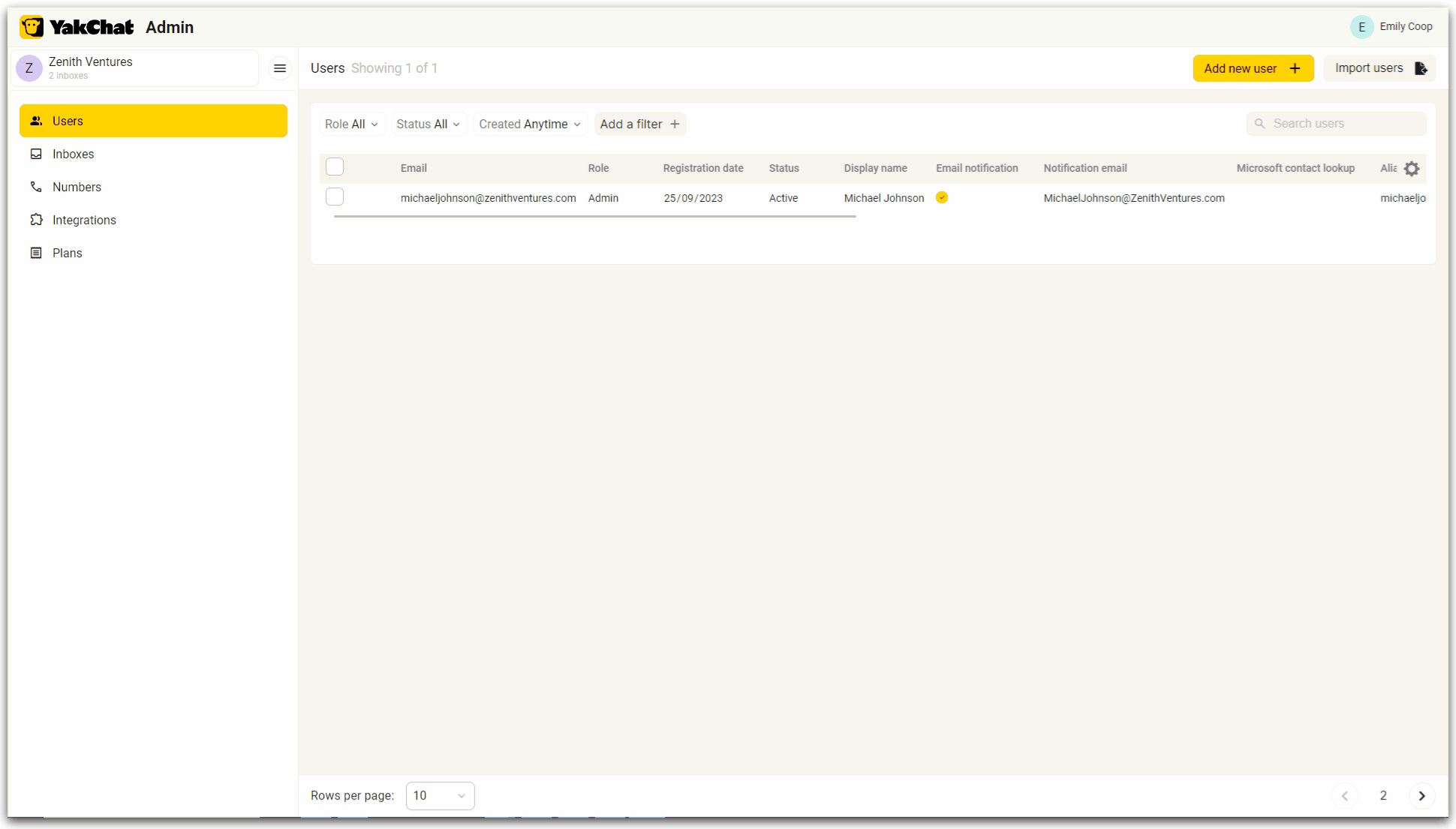1456x829 pixels.
Task: Sort by Display name column header
Action: (875, 168)
